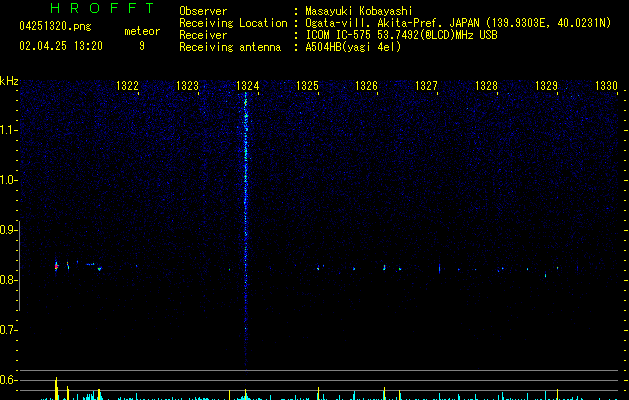Image resolution: width=629 pixels, height=400 pixels.
Task: Click the Receiver field label
Action: tap(203, 35)
